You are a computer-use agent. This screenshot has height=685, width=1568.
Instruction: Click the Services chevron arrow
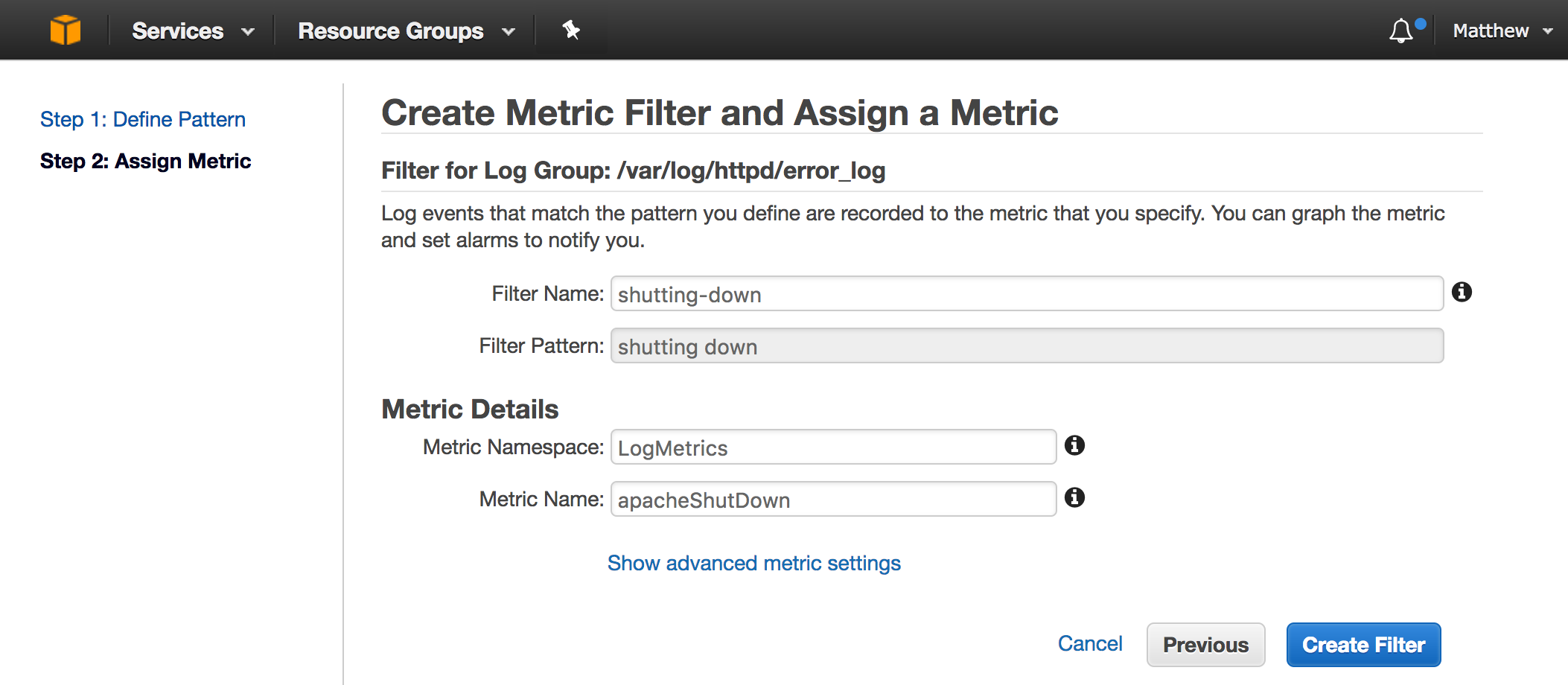point(248,32)
